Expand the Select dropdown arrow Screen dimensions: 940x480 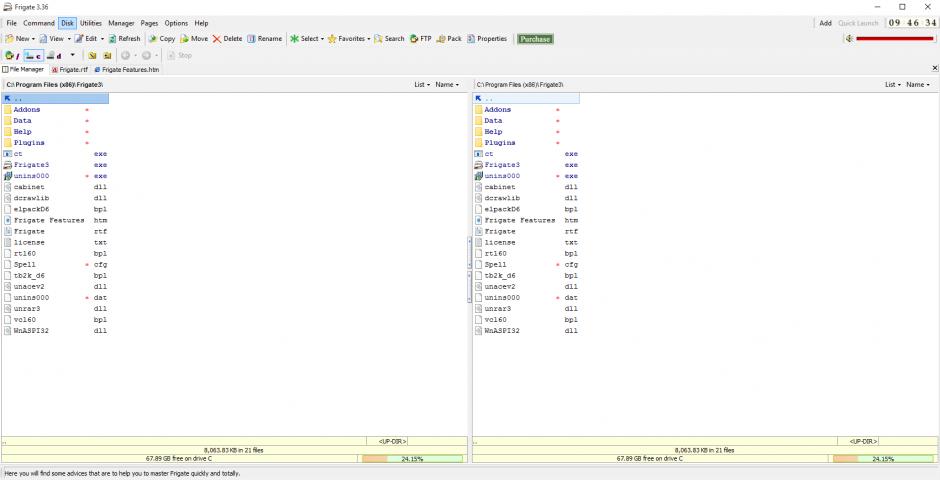click(x=323, y=39)
